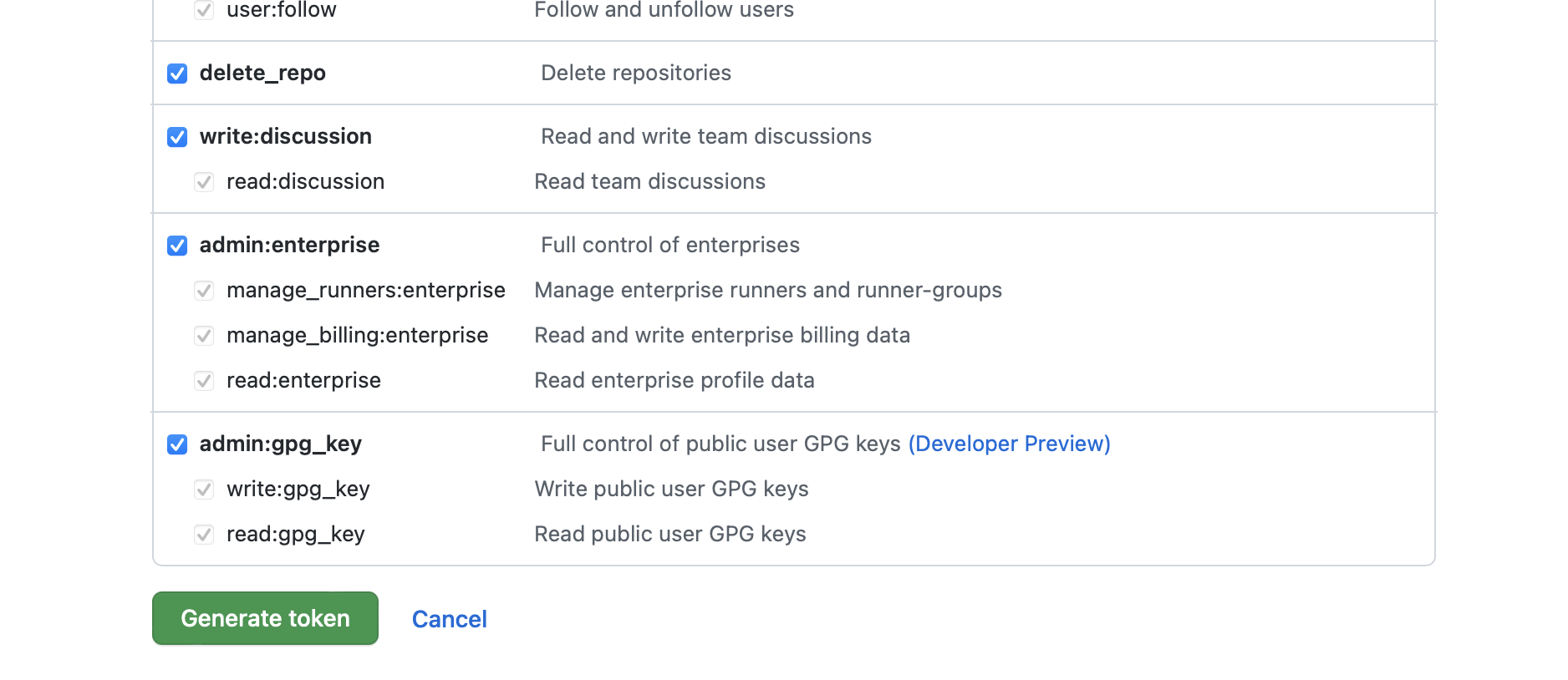Click the manage_billing:enterprise label
1568x680 pixels.
[357, 335]
